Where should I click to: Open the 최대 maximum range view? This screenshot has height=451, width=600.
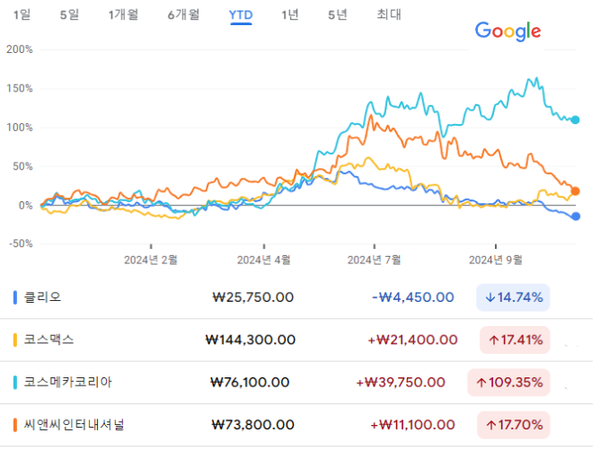389,14
